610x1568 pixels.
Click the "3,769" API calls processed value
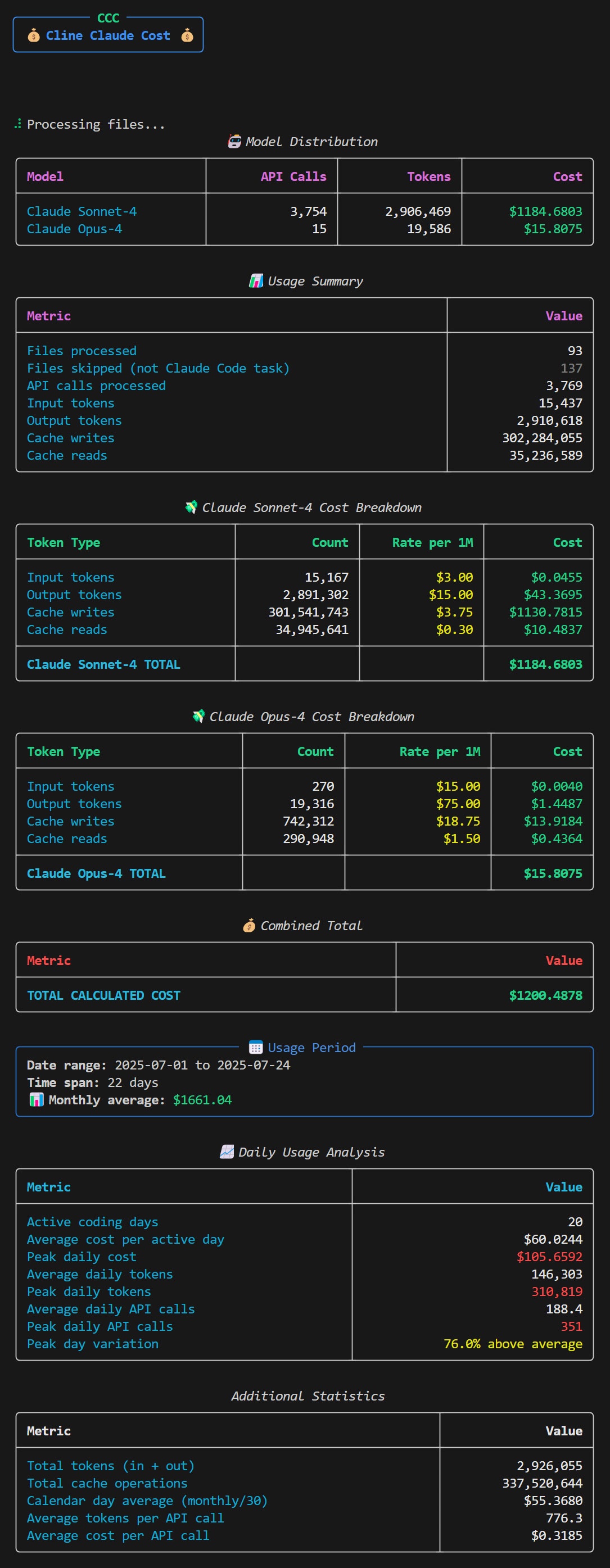point(564,386)
